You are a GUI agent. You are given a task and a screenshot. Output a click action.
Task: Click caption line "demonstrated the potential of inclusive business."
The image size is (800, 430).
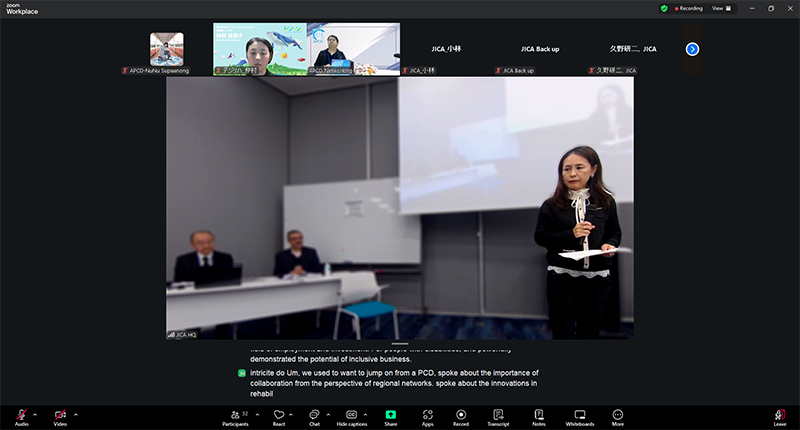pyautogui.click(x=330, y=359)
